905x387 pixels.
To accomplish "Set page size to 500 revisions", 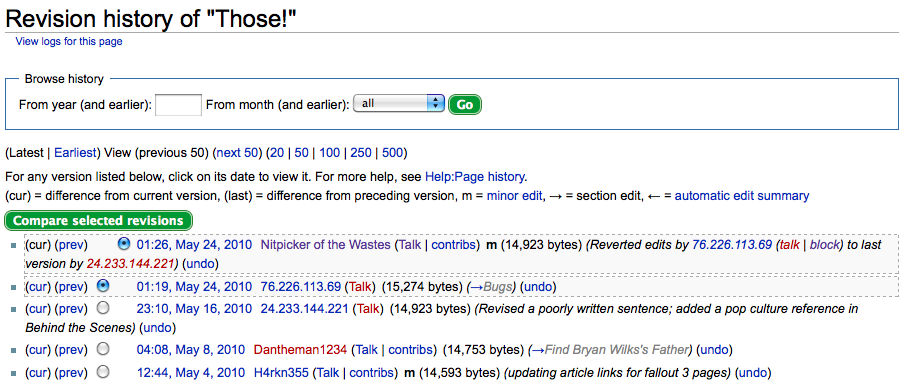I will 392,153.
